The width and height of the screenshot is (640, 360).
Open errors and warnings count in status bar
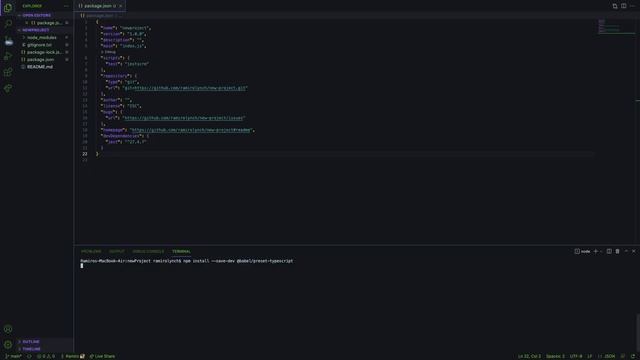pos(46,356)
